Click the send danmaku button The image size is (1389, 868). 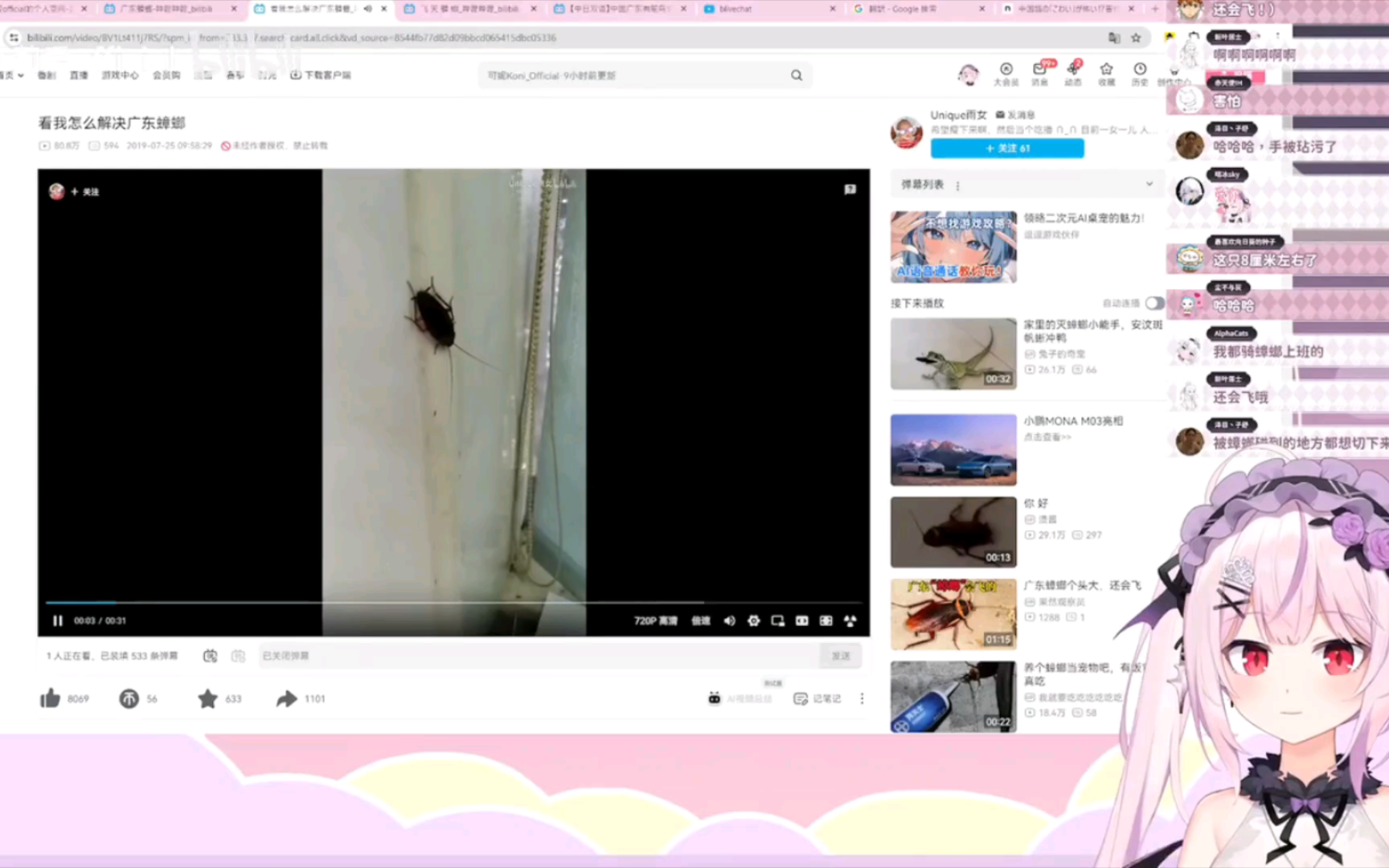[841, 656]
